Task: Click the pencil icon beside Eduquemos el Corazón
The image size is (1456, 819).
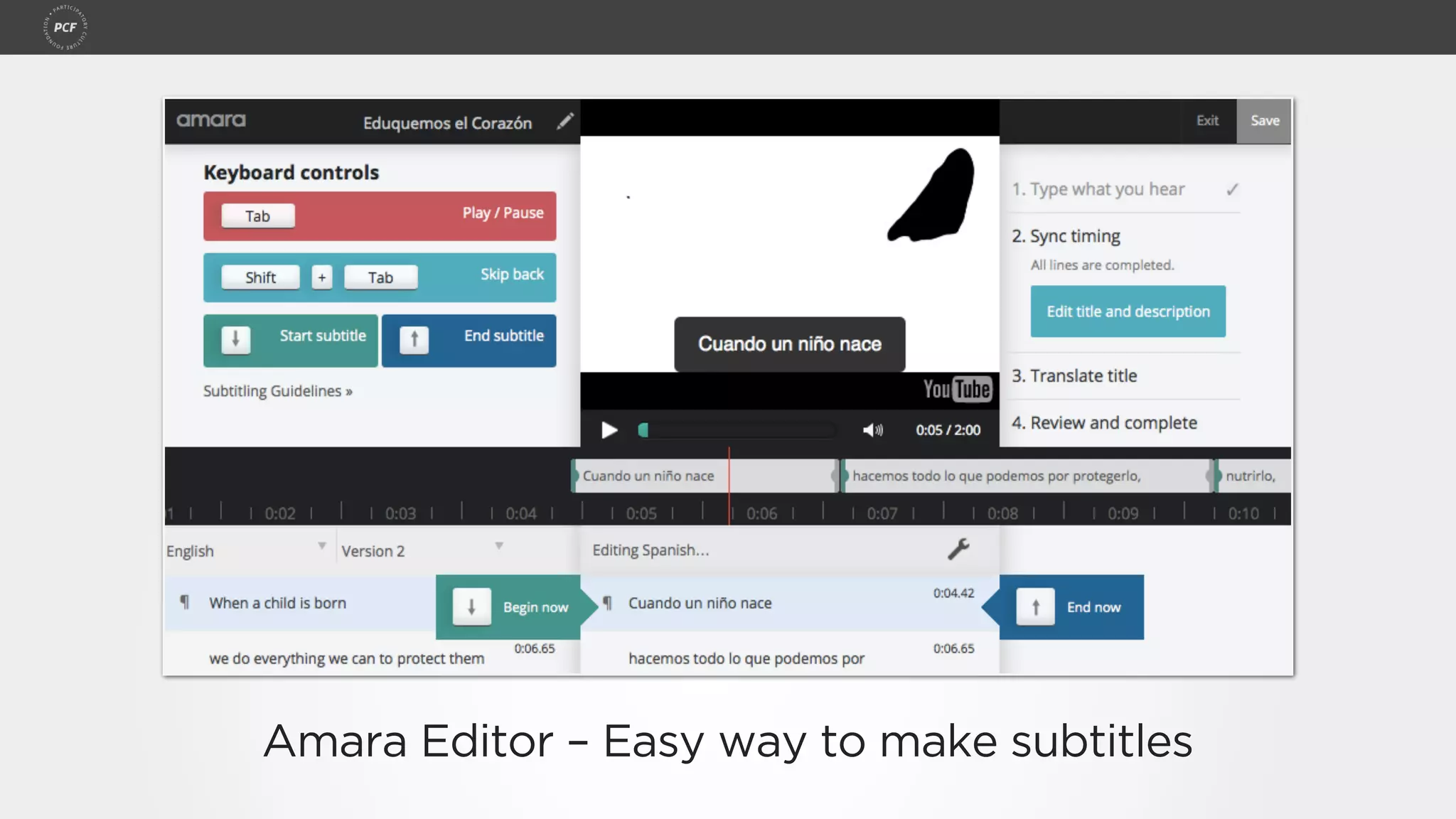Action: pos(565,122)
